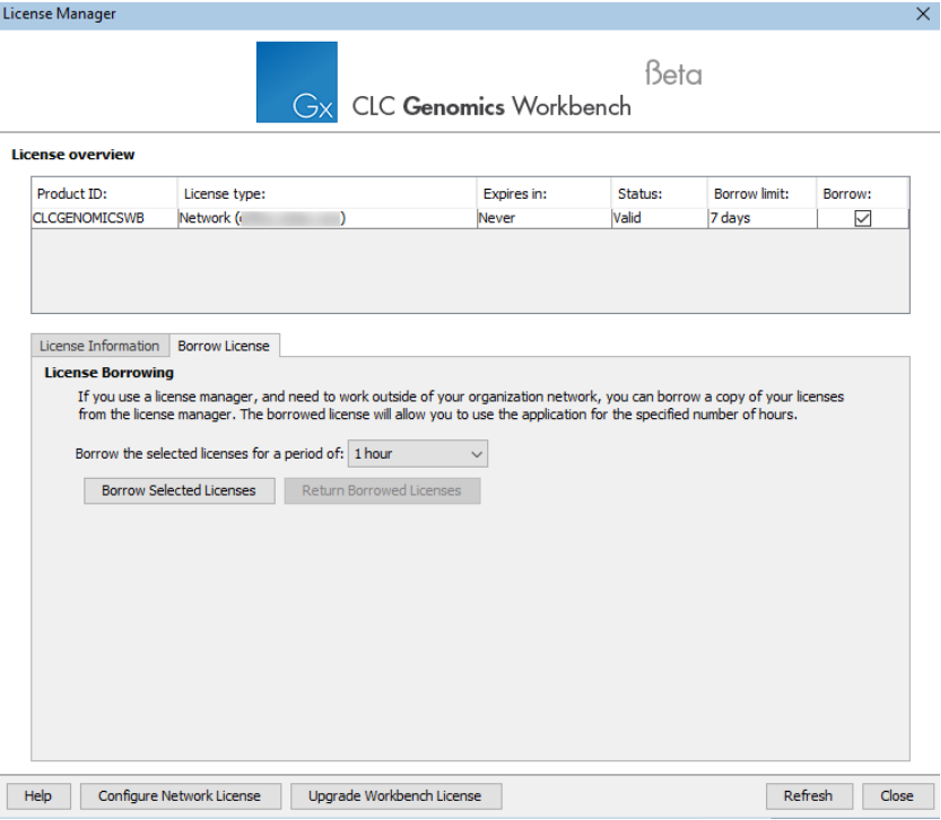The width and height of the screenshot is (941, 820).
Task: Refresh the license overview
Action: click(808, 796)
